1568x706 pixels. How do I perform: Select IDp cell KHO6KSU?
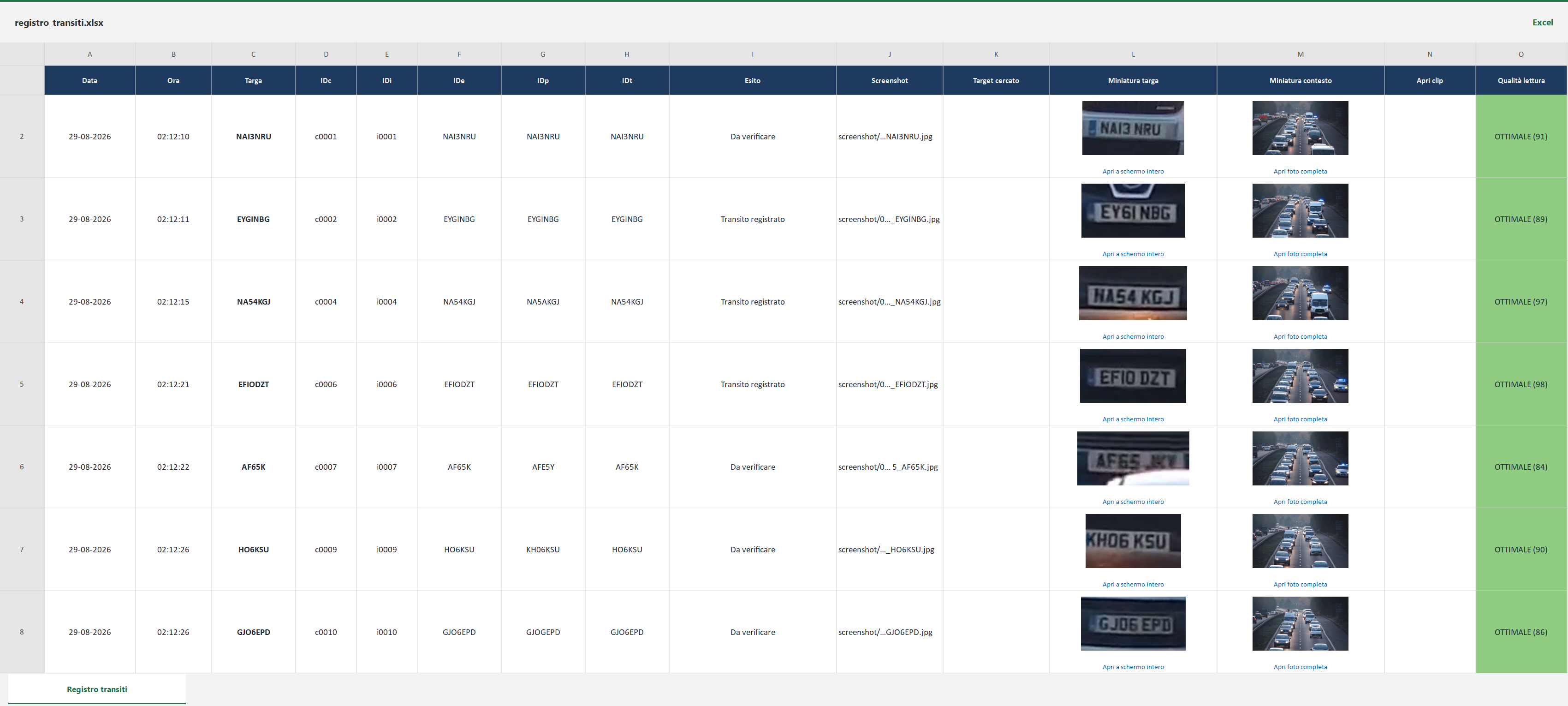[x=543, y=550]
